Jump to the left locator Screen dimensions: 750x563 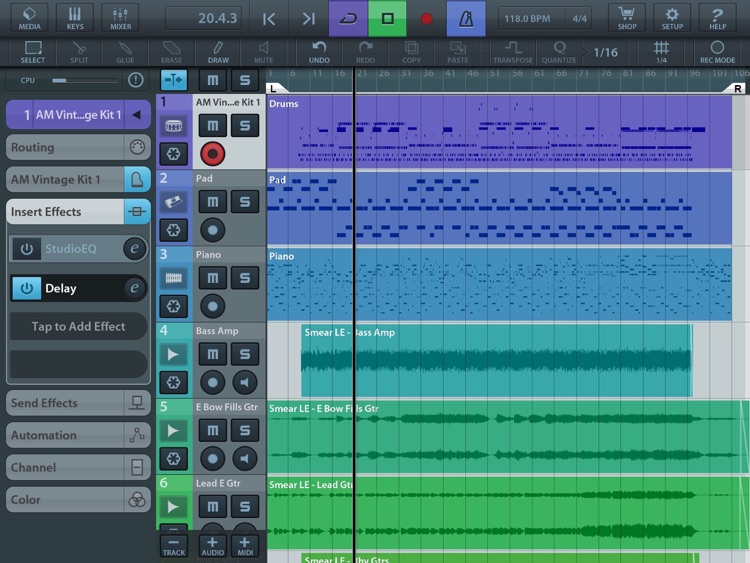click(x=269, y=19)
